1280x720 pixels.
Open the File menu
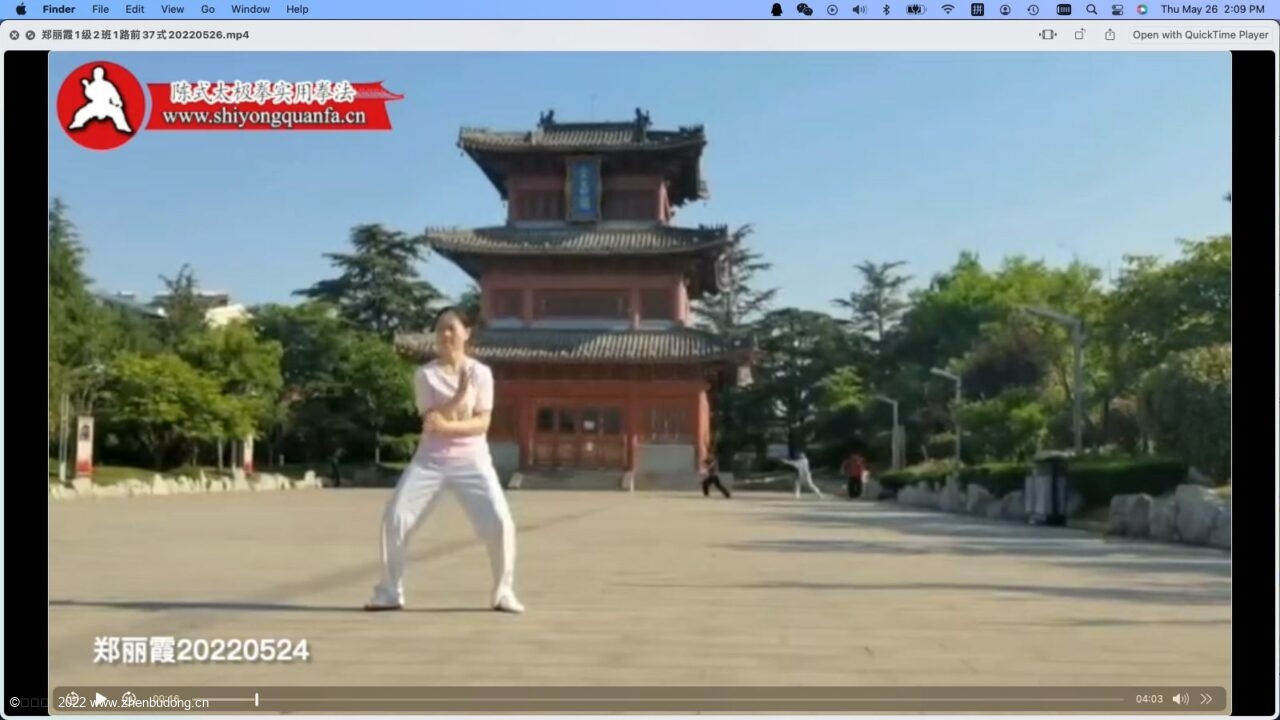[x=100, y=9]
